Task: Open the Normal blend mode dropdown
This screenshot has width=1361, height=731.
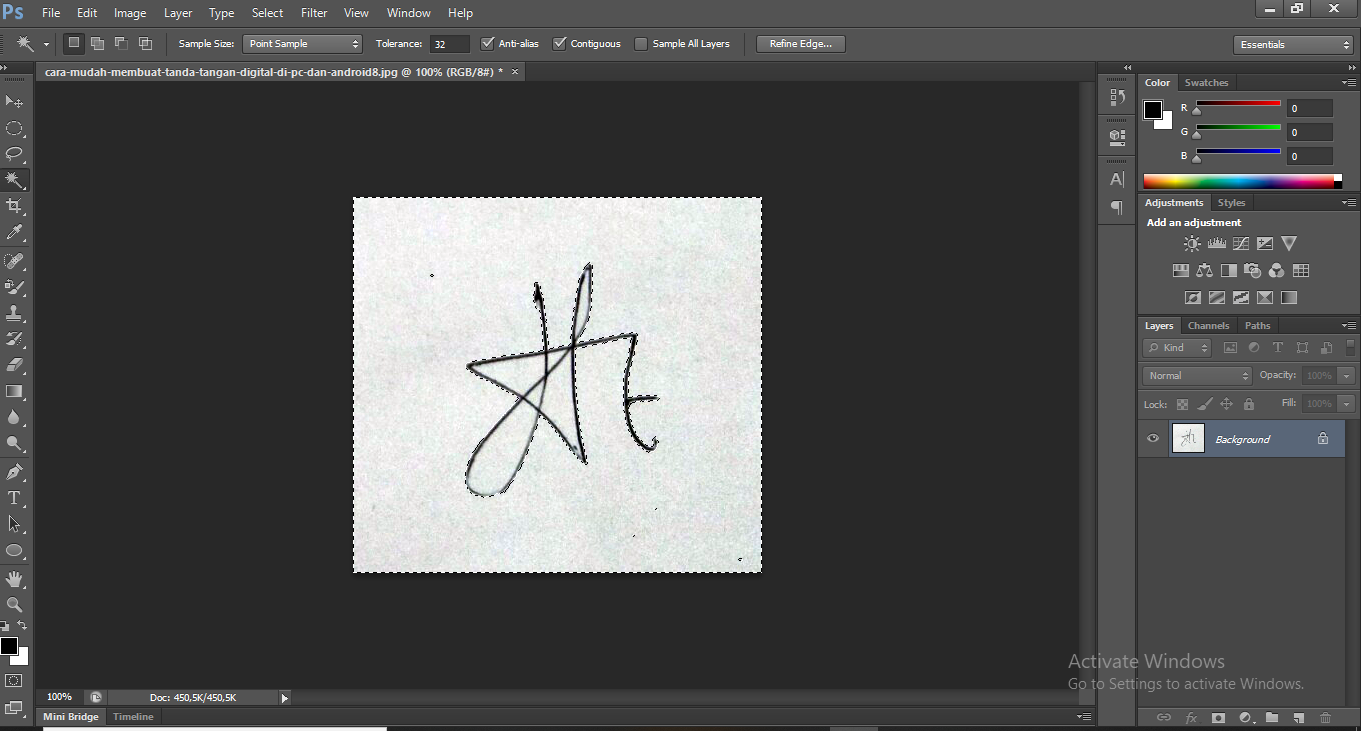Action: point(1197,376)
